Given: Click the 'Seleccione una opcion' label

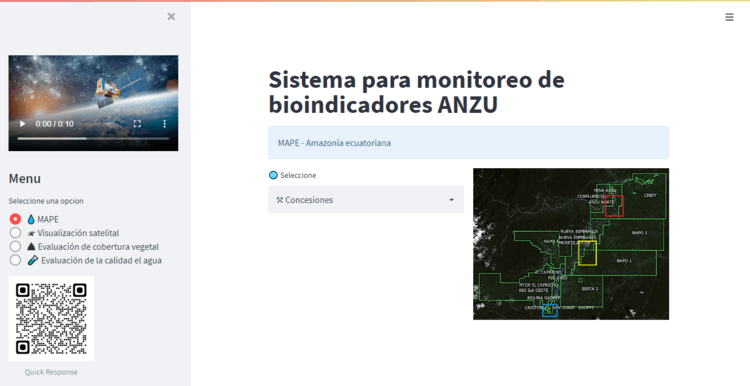Looking at the screenshot, I should point(46,201).
